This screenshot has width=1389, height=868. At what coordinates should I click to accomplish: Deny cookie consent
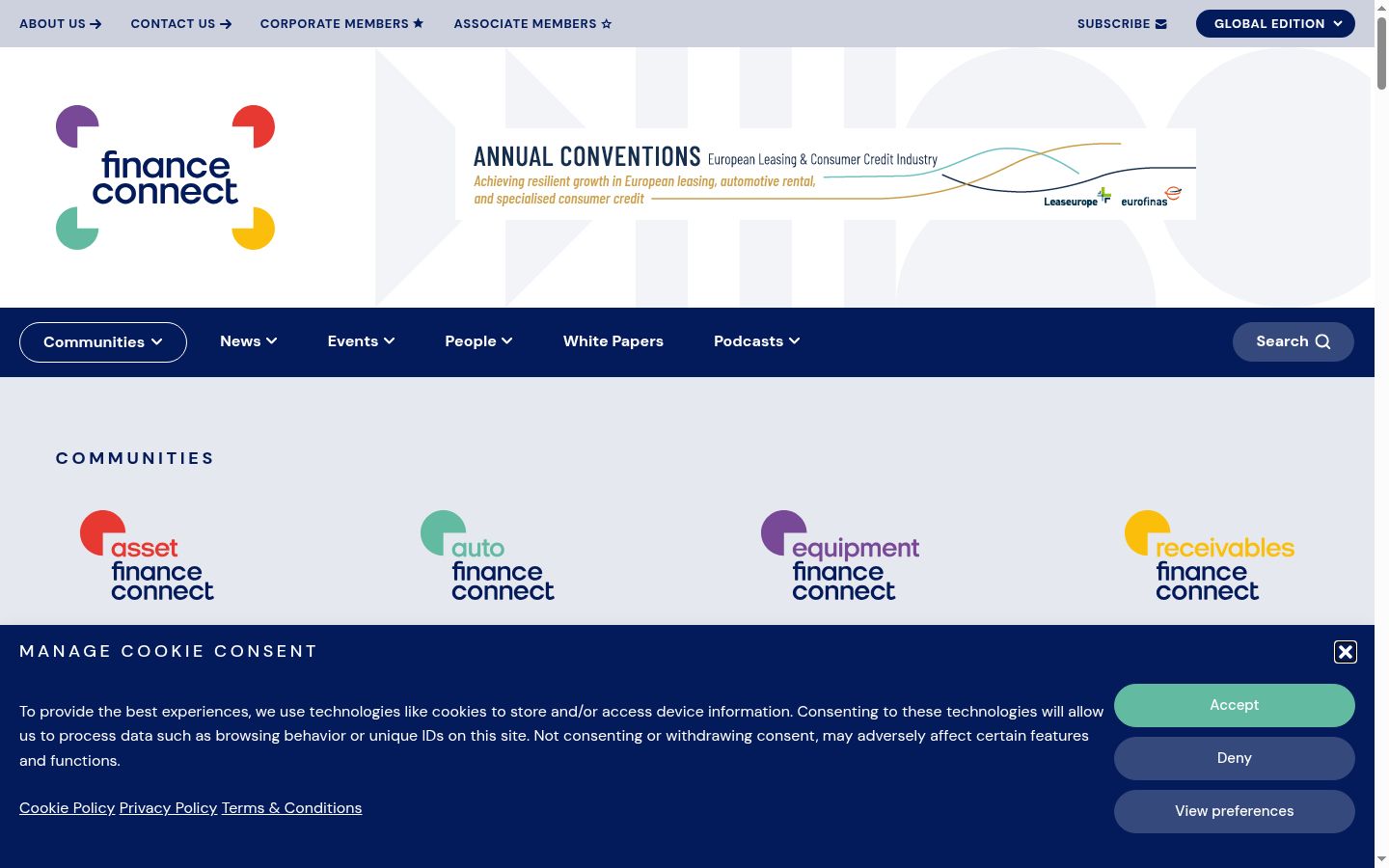coord(1235,758)
